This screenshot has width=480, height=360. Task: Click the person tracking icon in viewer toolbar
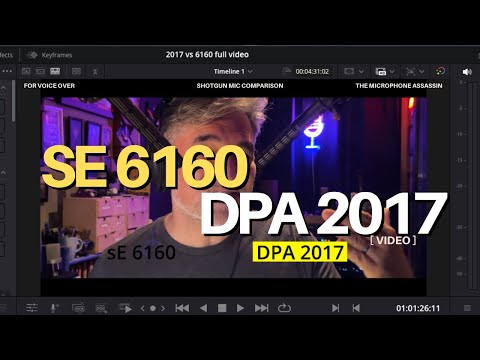click(x=95, y=71)
